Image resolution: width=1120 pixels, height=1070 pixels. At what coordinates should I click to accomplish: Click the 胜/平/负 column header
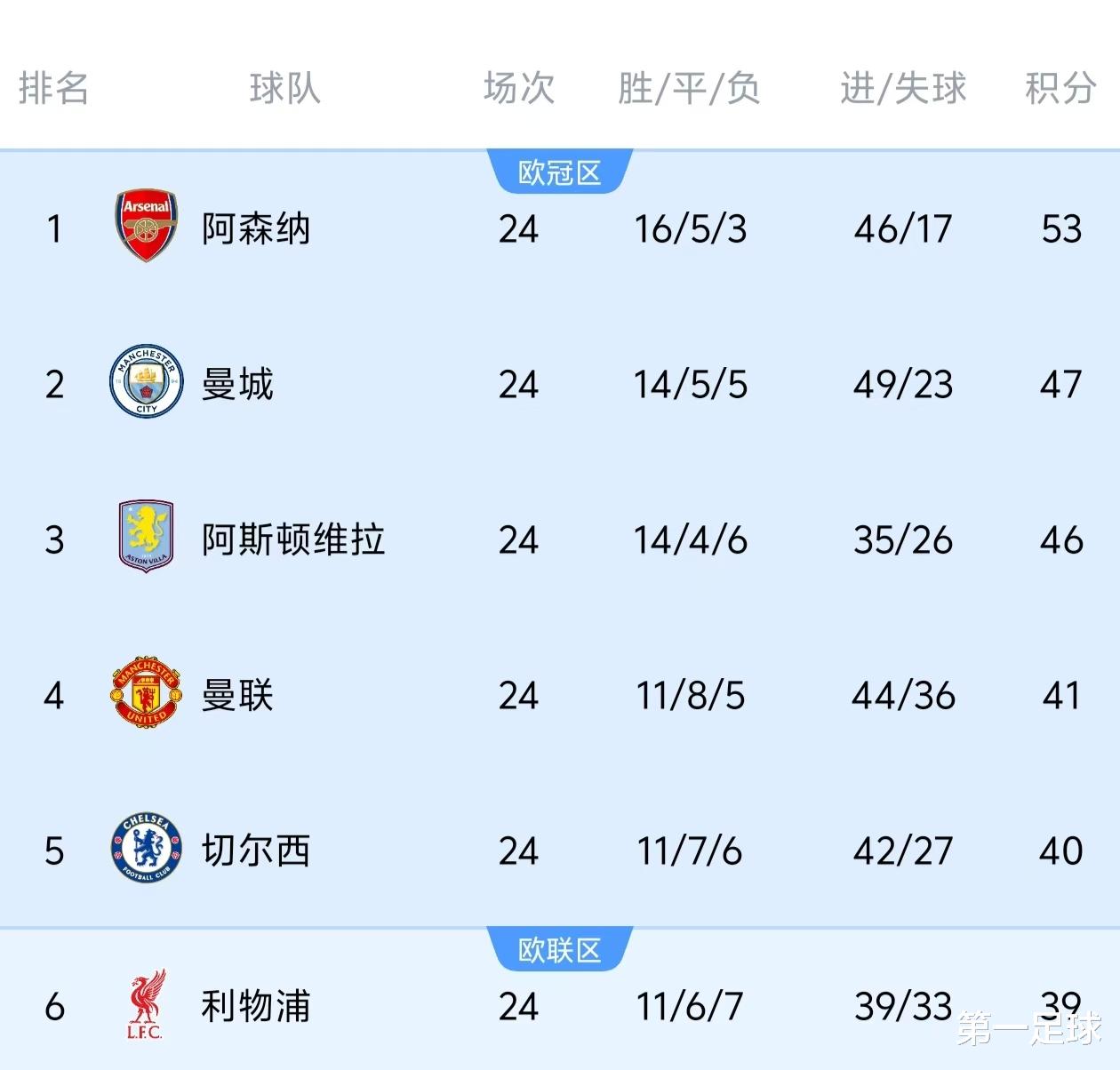click(690, 89)
